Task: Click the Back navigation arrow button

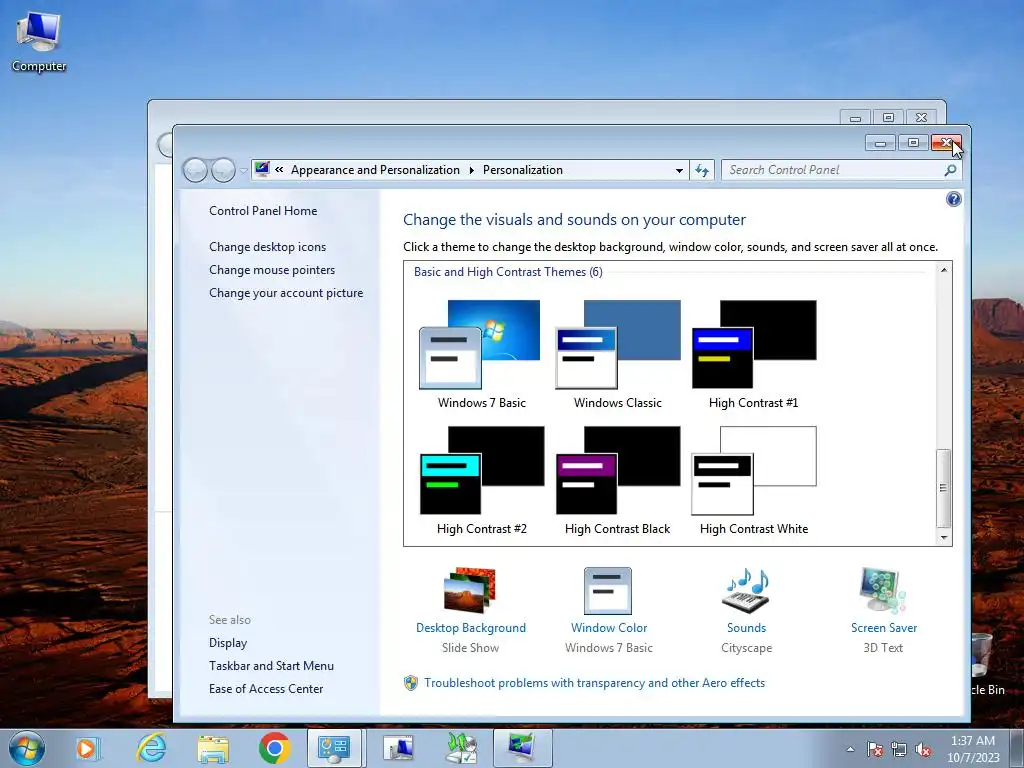Action: click(195, 170)
